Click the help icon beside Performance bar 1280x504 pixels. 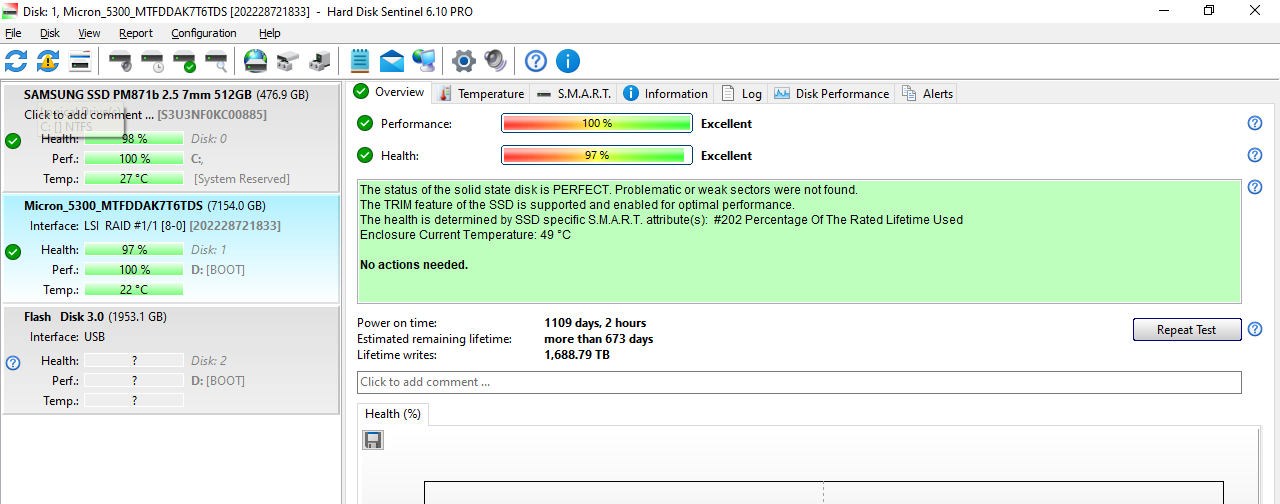1255,123
